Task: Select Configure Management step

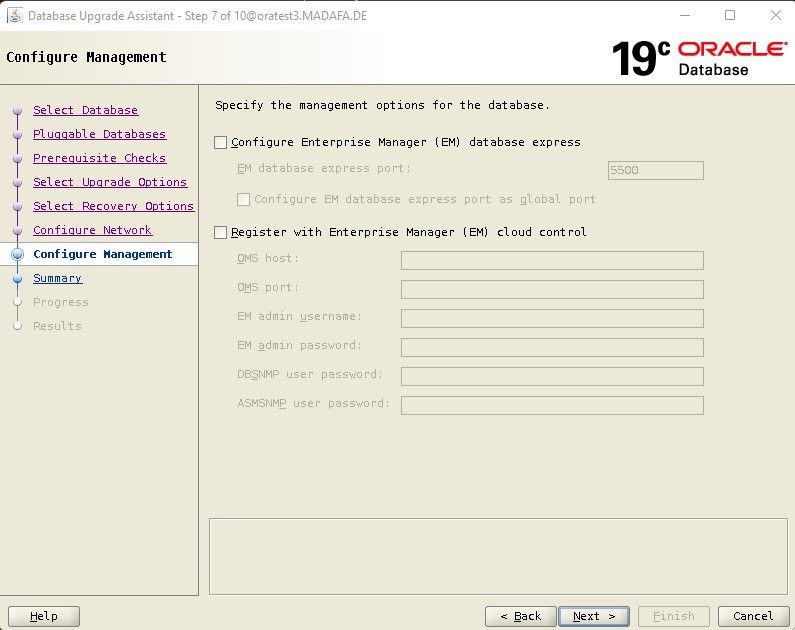Action: [x=103, y=254]
